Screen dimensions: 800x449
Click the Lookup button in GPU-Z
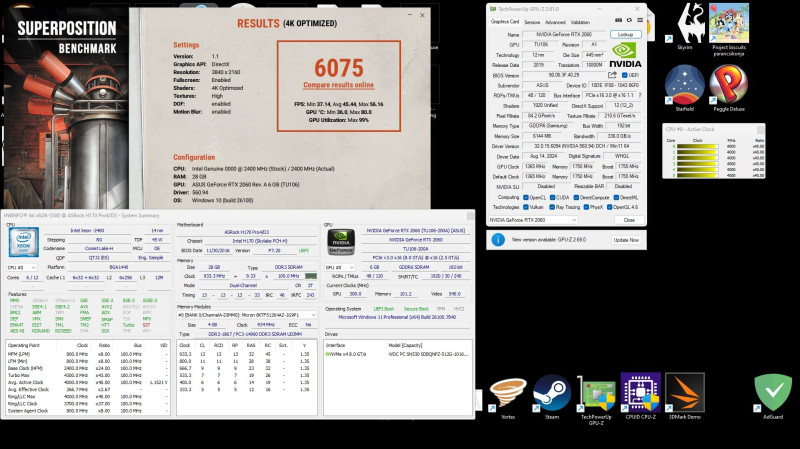626,34
